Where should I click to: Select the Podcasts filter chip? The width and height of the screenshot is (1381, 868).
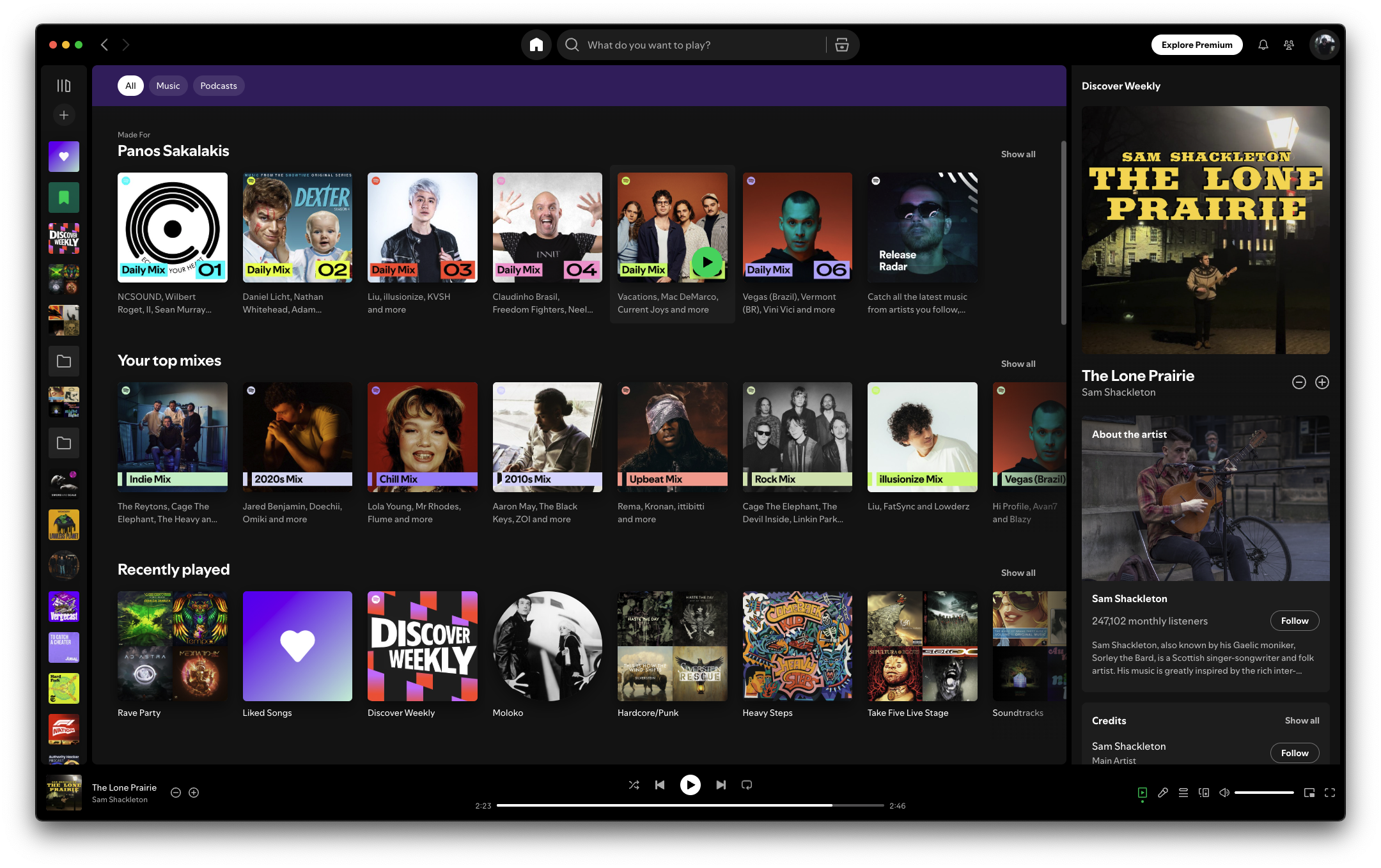[219, 86]
